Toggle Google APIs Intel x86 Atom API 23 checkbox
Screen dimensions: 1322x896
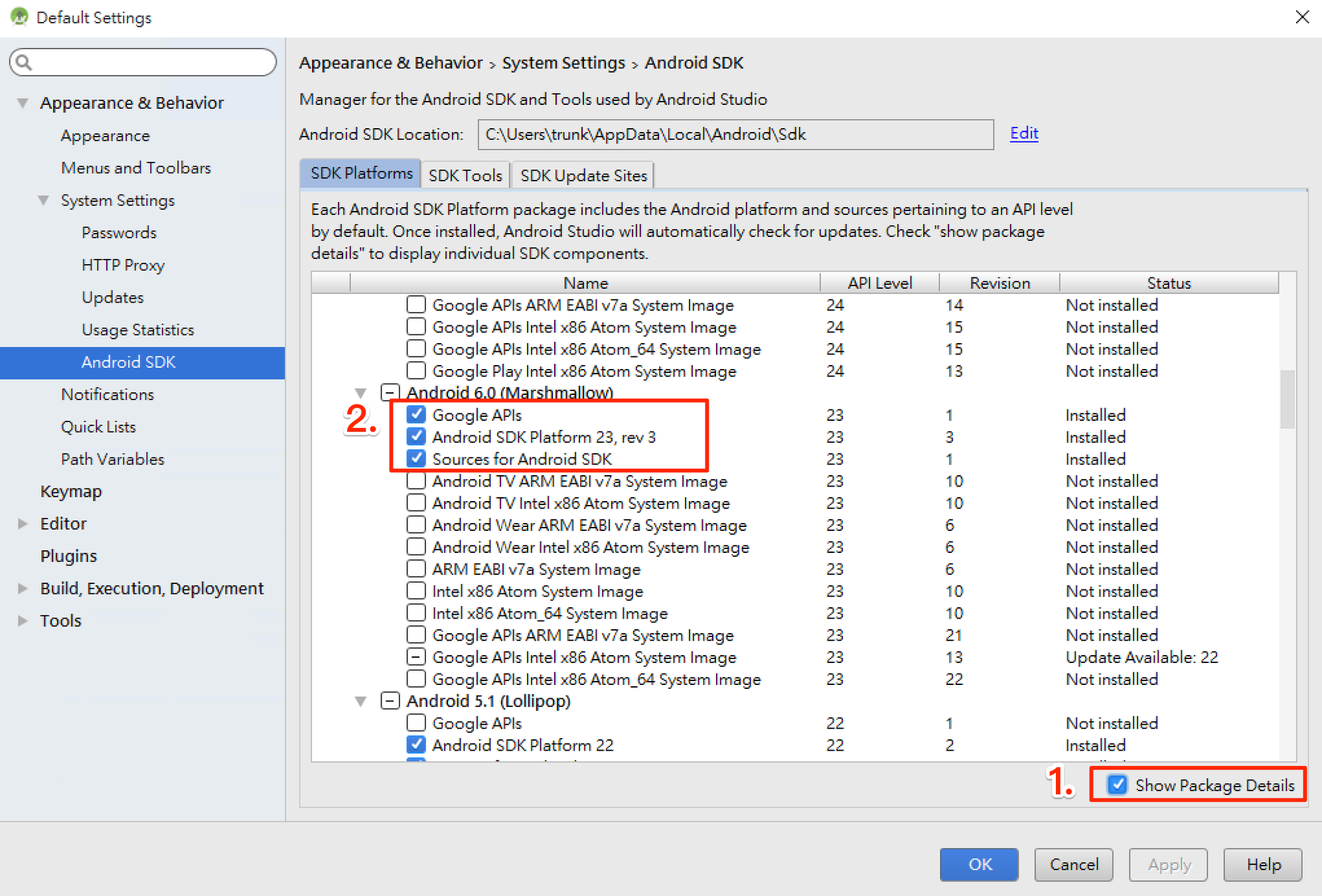tap(416, 657)
